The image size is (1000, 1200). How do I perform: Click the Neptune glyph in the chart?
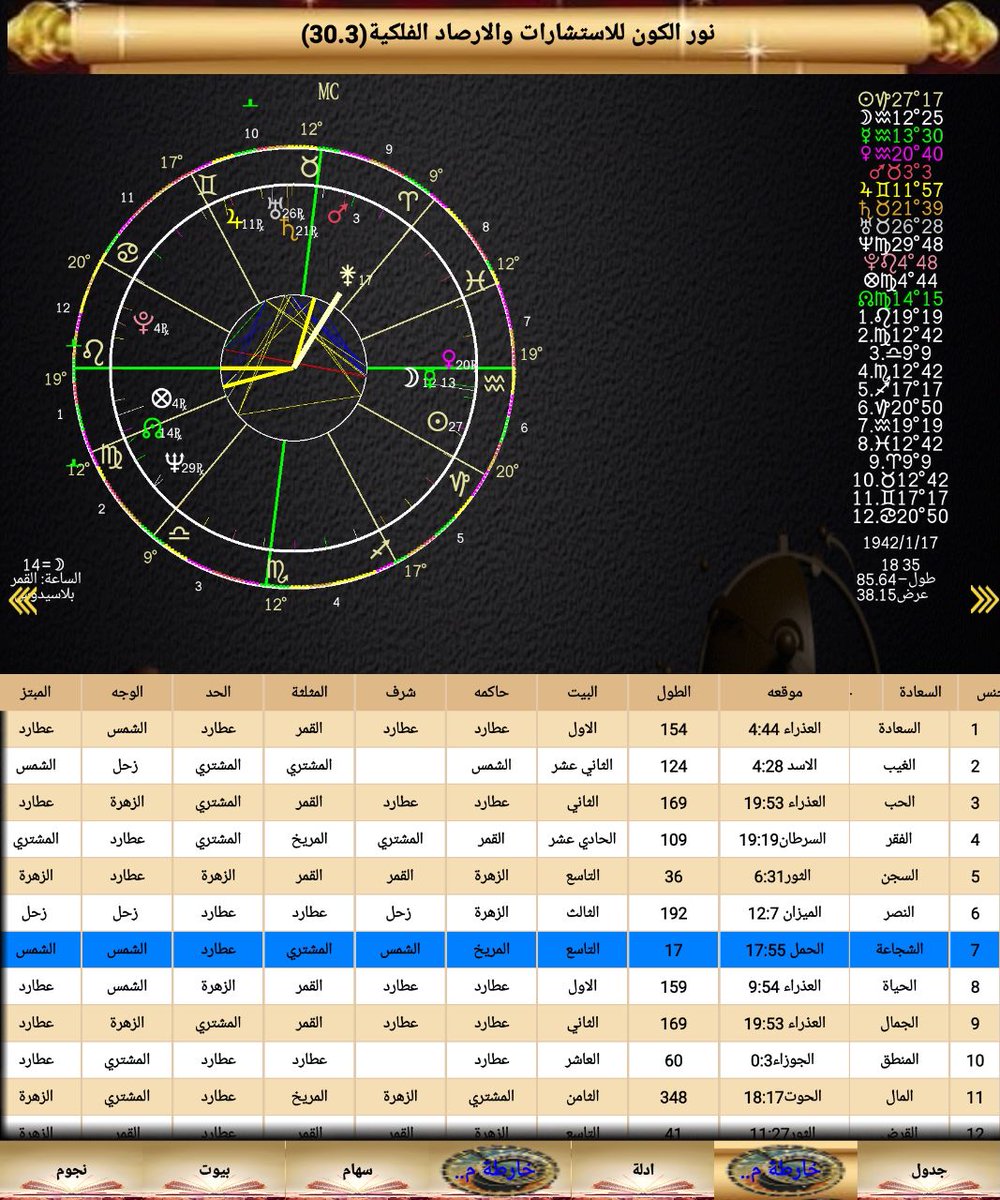pyautogui.click(x=174, y=462)
